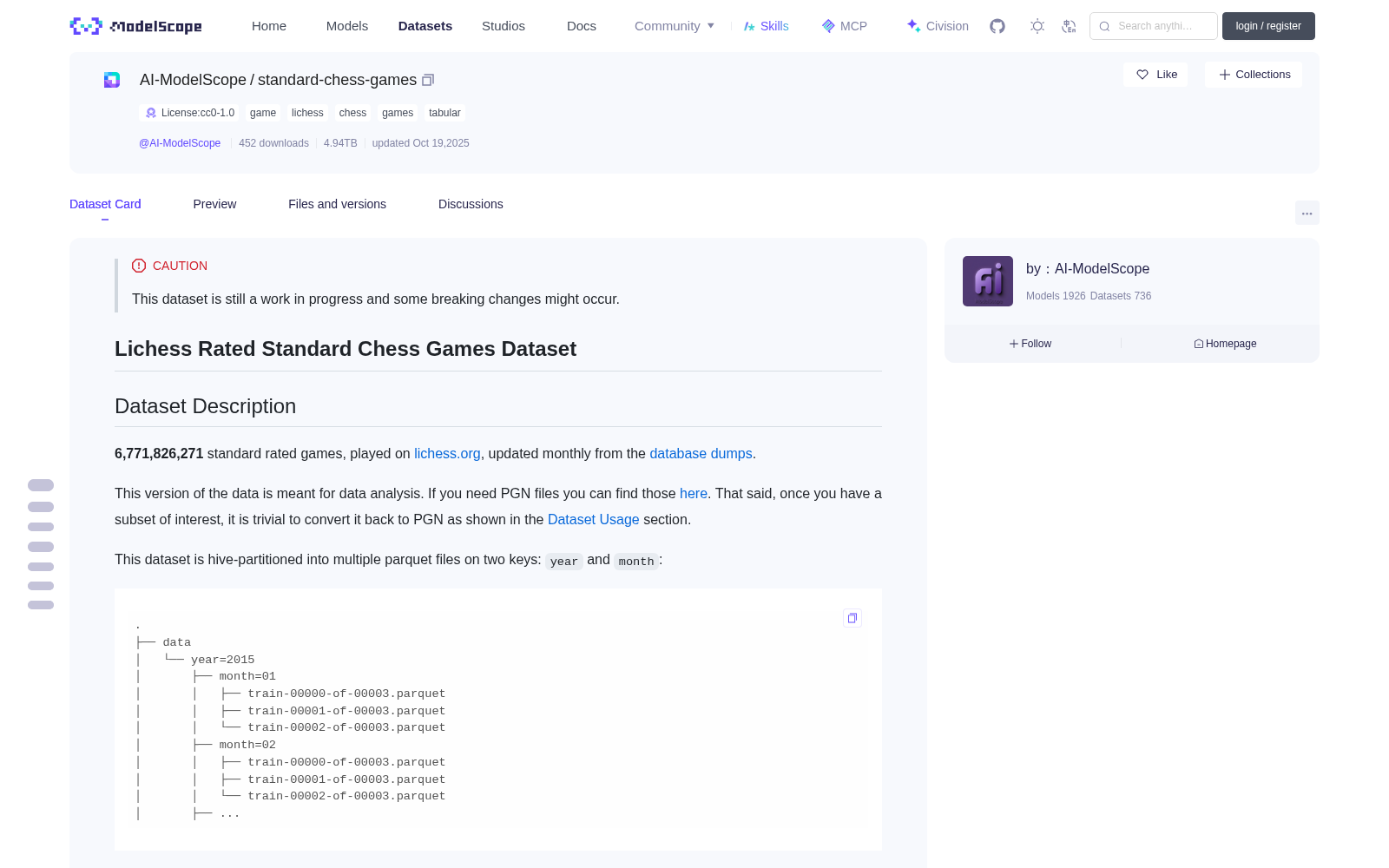This screenshot has width=1389, height=868.
Task: Click the License:cc0-1.0 tag
Action: click(189, 113)
